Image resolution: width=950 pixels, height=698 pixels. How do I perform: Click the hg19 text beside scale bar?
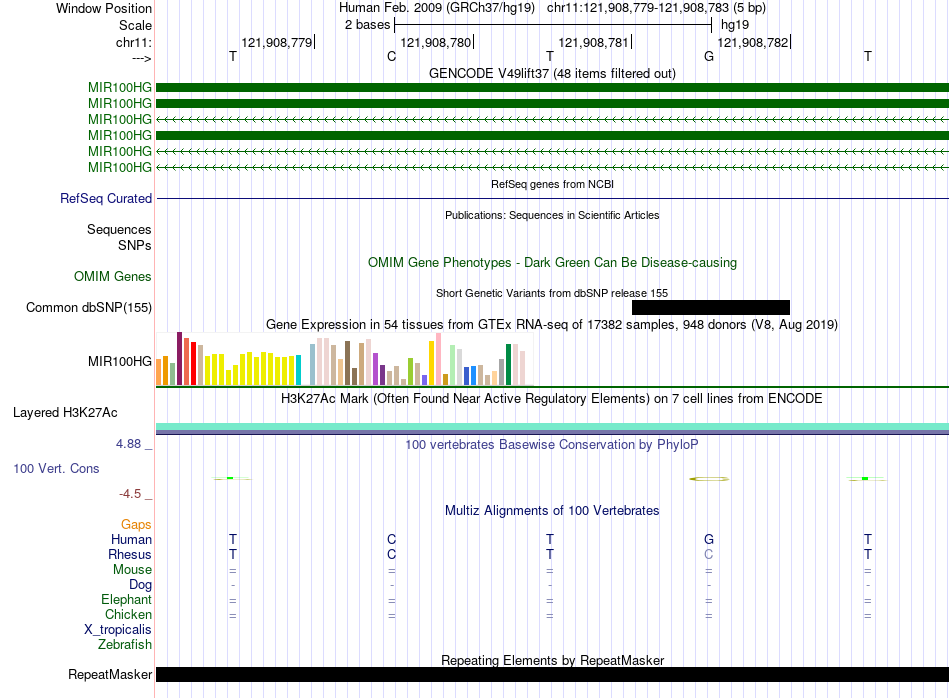point(734,25)
